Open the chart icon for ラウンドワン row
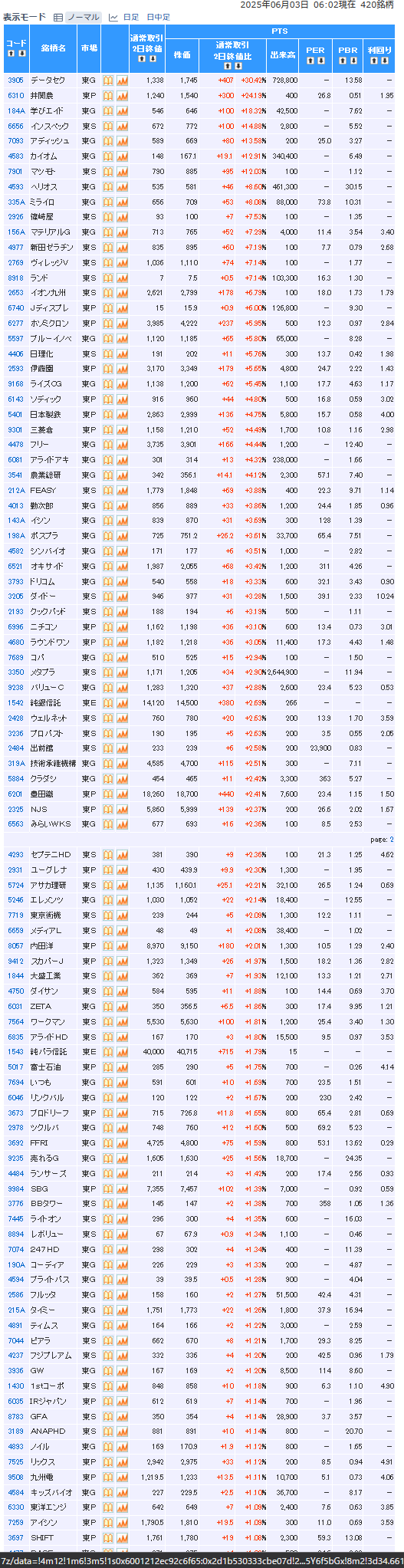 122,643
